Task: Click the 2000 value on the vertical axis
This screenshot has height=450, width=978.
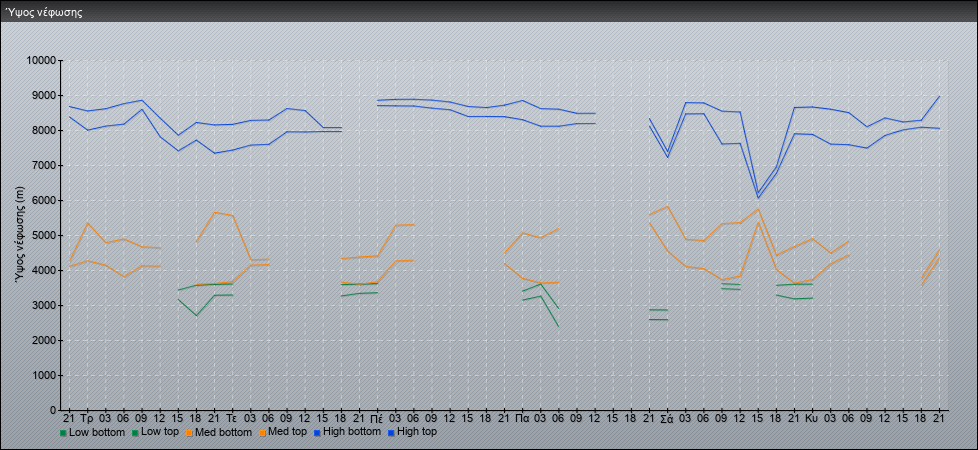Action: pyautogui.click(x=44, y=340)
